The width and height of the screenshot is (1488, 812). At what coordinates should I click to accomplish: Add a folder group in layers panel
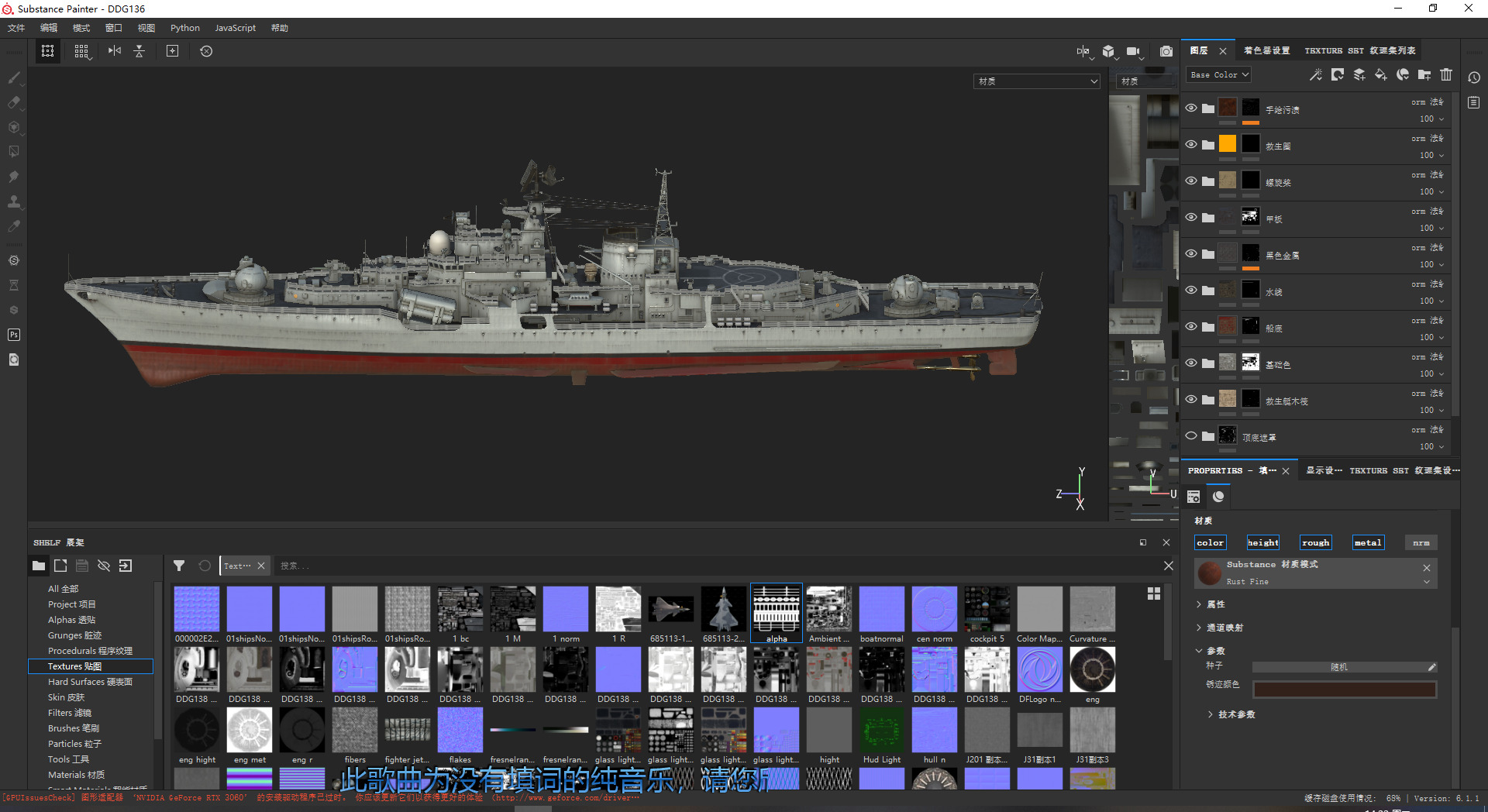[1424, 75]
